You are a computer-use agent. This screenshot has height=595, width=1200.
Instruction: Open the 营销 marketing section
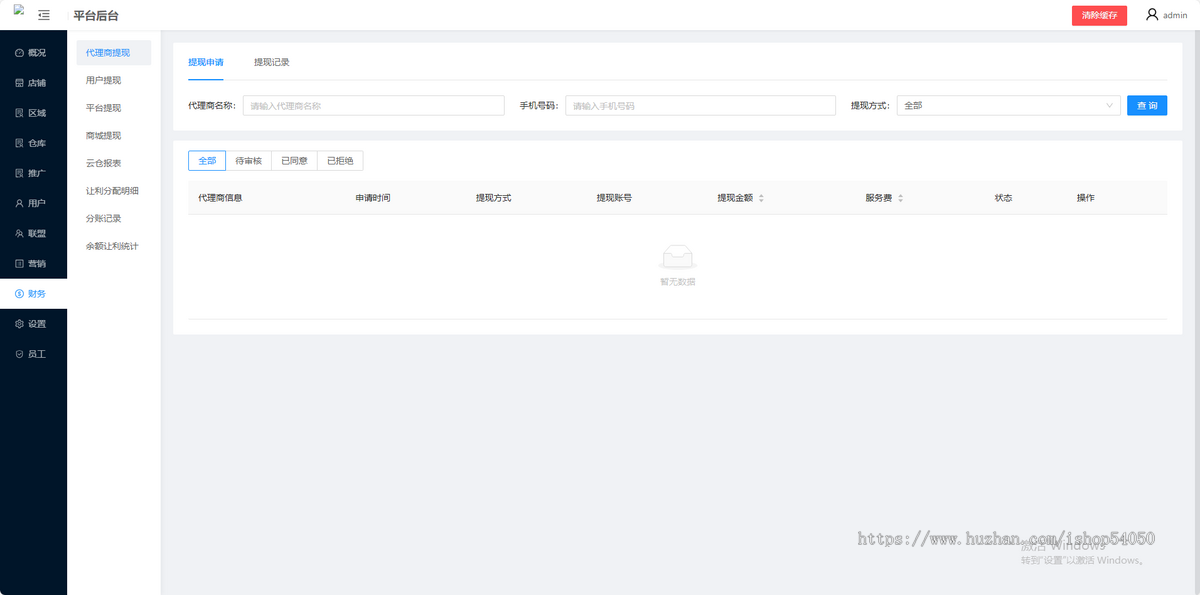pos(33,263)
